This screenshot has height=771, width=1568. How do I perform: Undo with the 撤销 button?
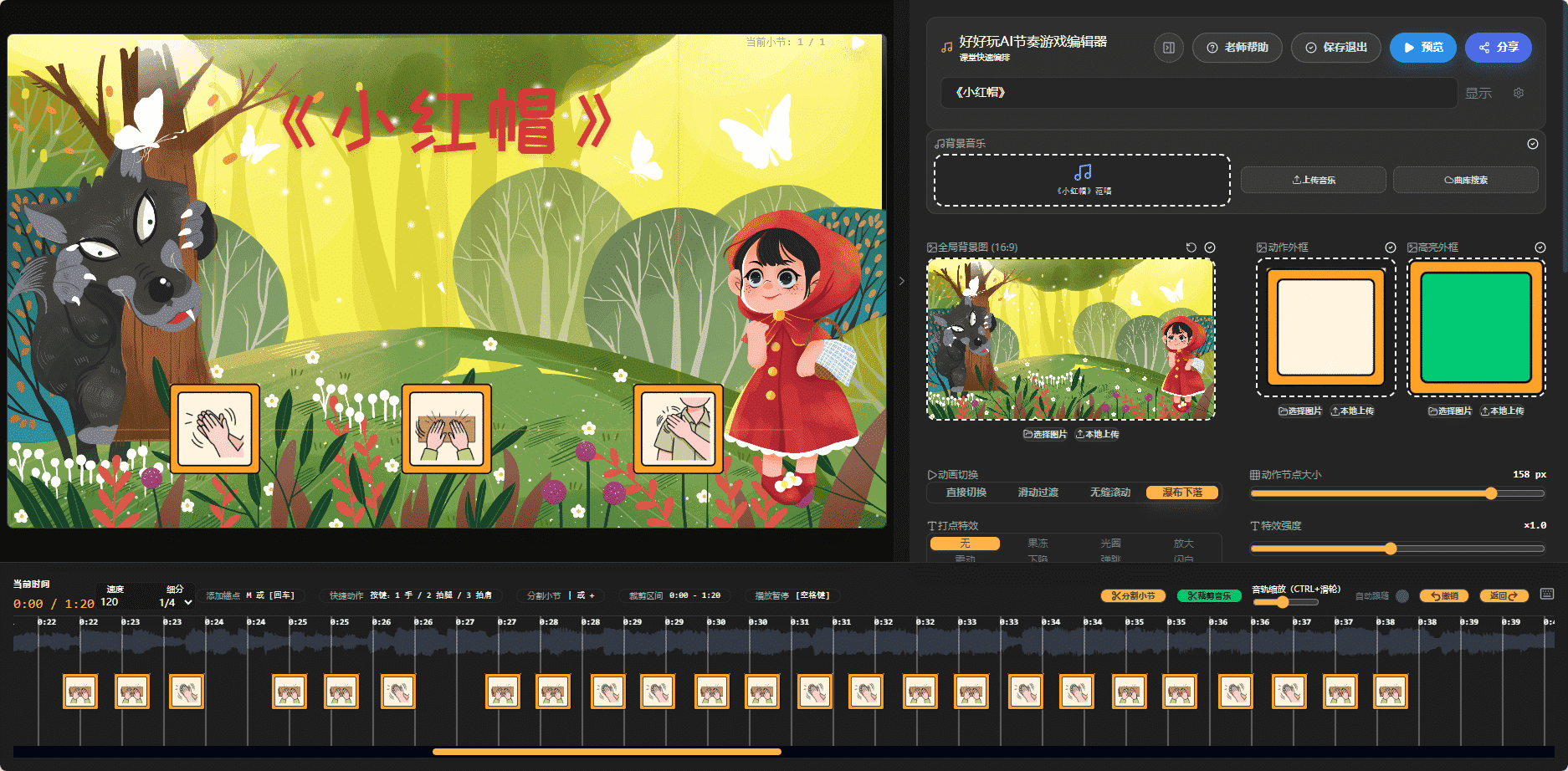tap(1444, 596)
